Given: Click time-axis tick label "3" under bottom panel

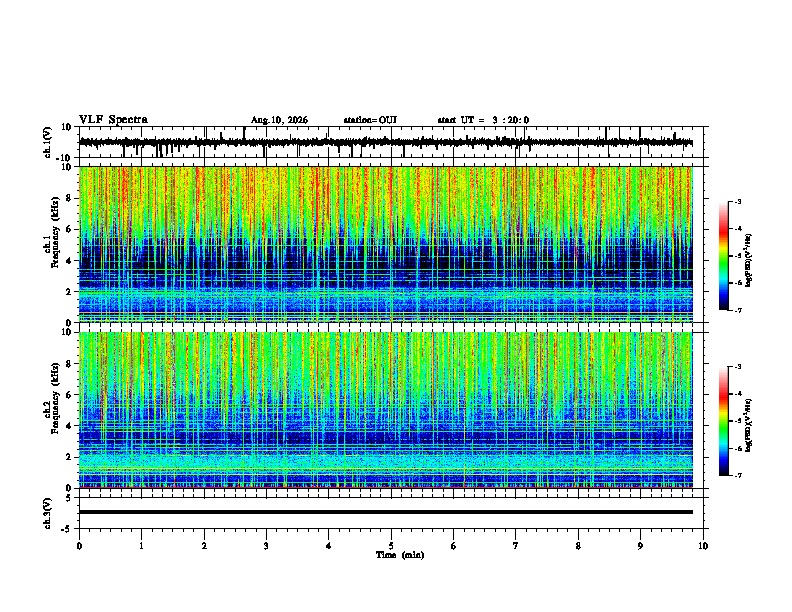Looking at the screenshot, I should [x=266, y=546].
